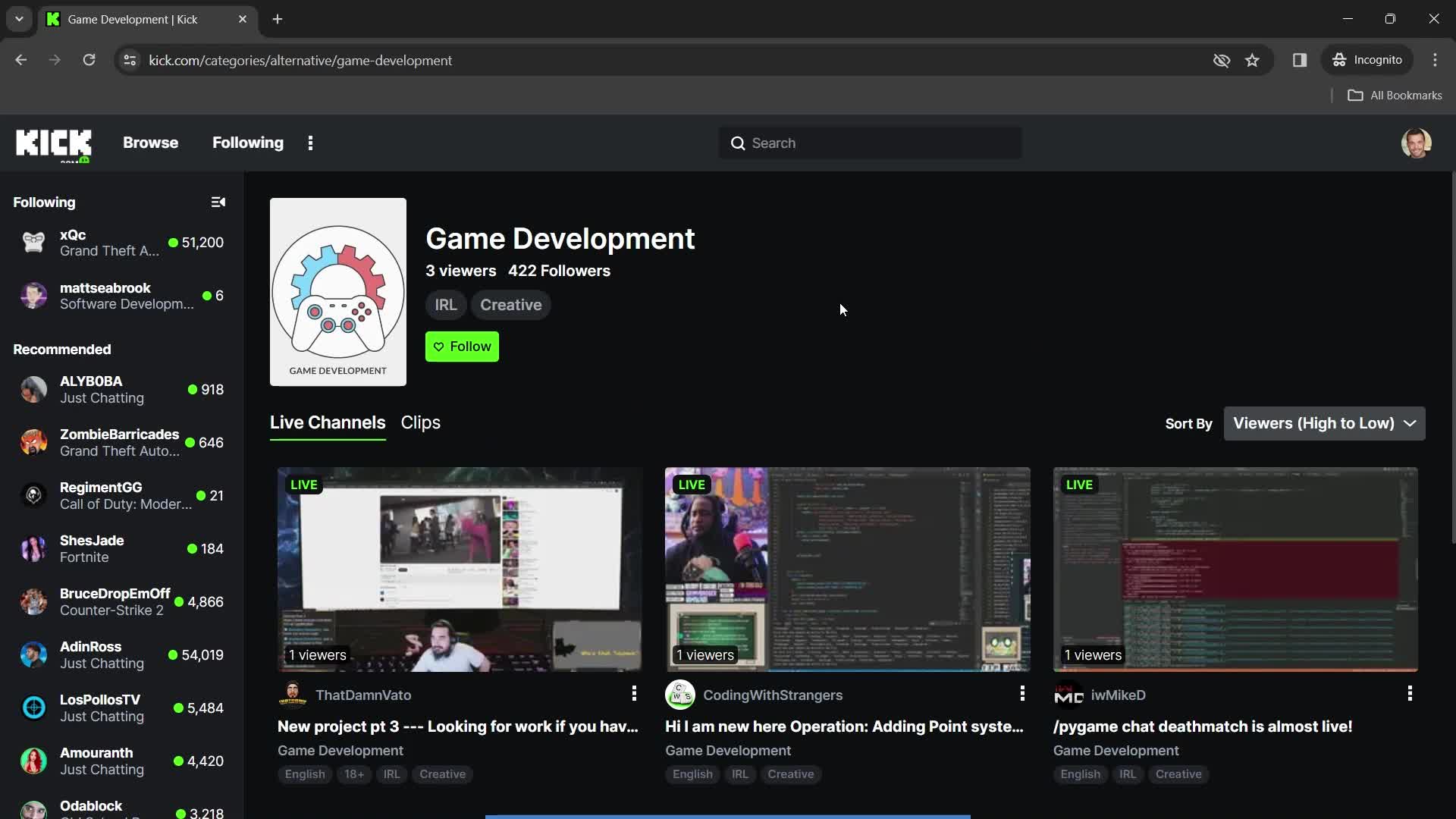Select the Live Channels tab
The image size is (1456, 819).
328,423
